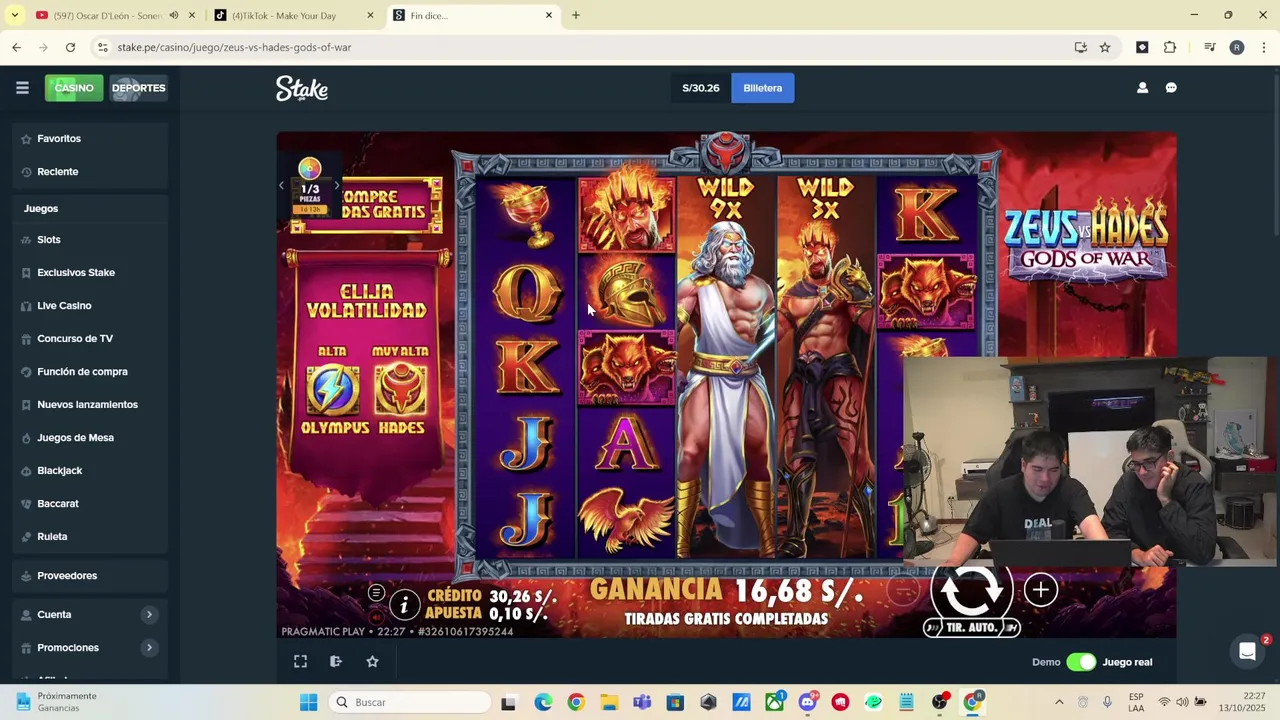
Task: Open File Explorer from taskbar
Action: pyautogui.click(x=608, y=702)
